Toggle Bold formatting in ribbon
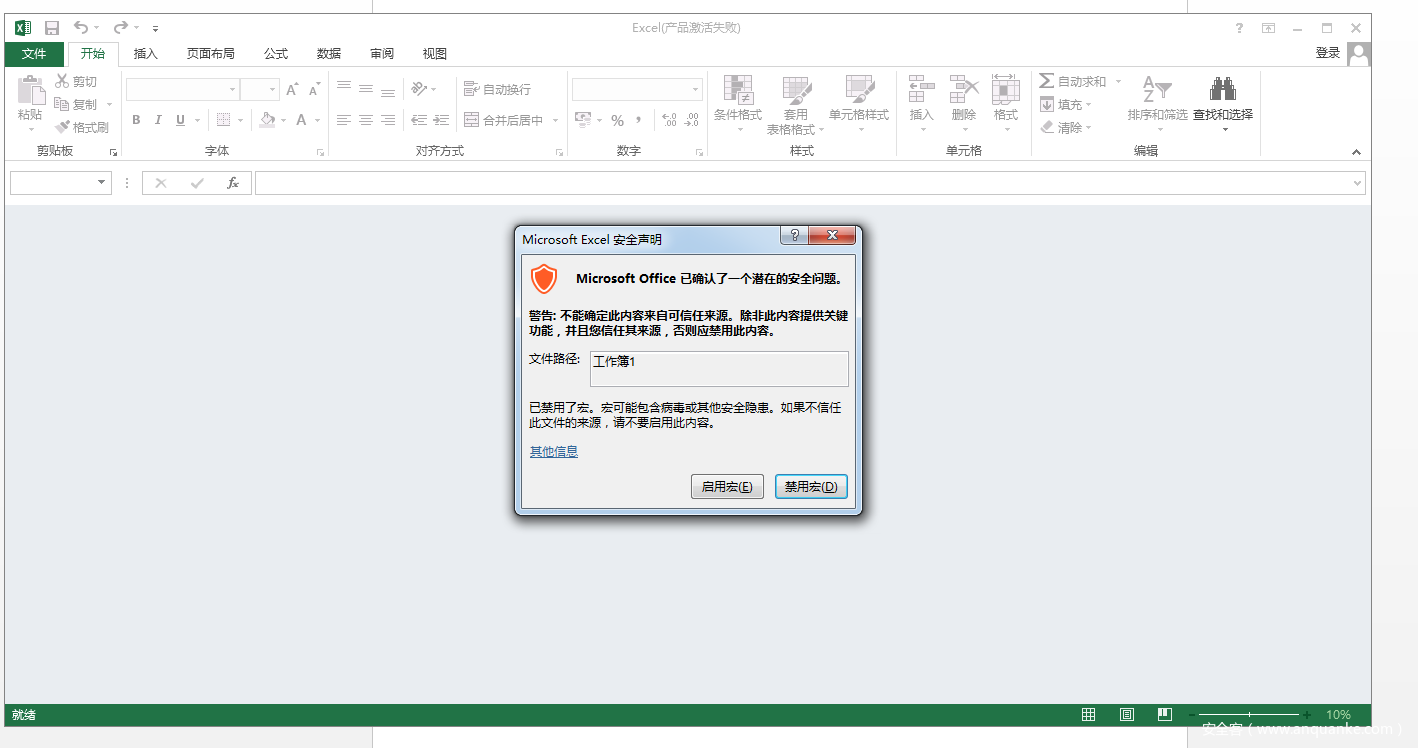Screen dimensions: 1418x748 [136, 120]
